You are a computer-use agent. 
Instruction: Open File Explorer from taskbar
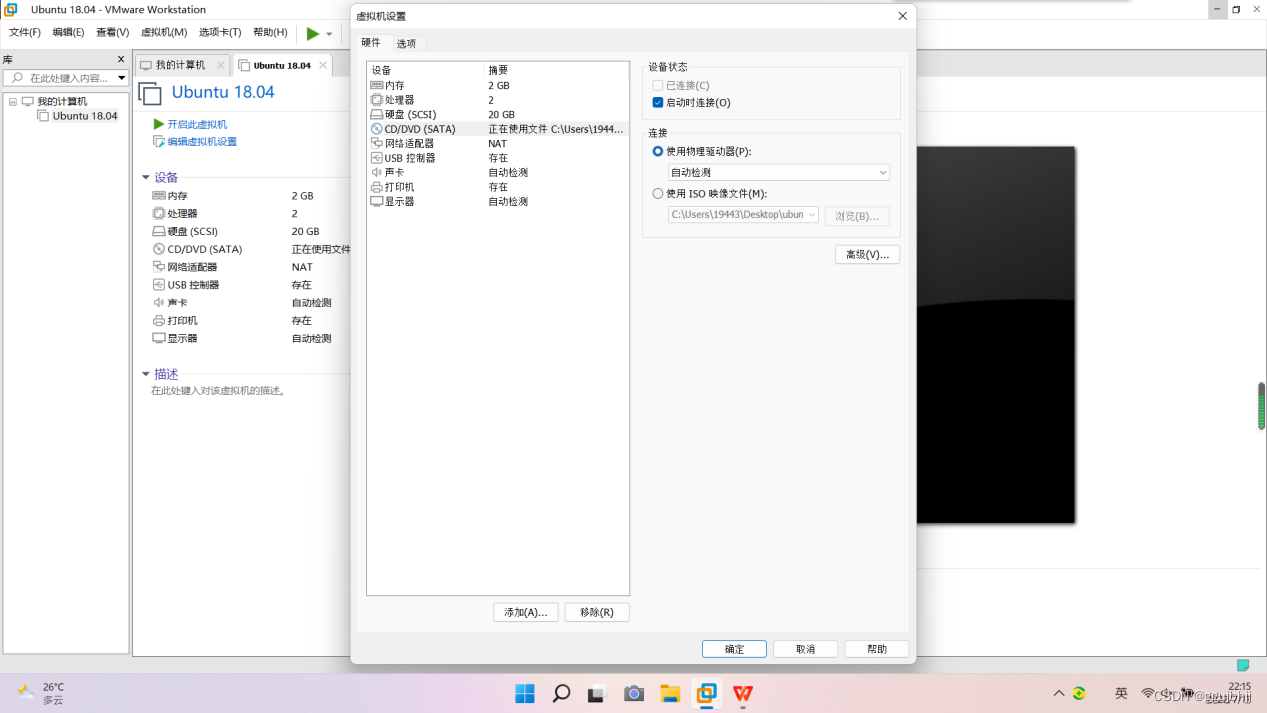pyautogui.click(x=670, y=693)
